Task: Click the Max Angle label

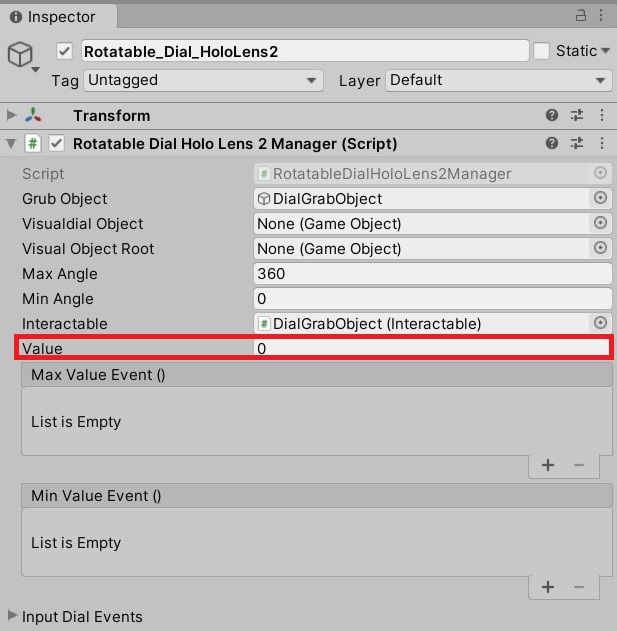Action: (x=60, y=274)
